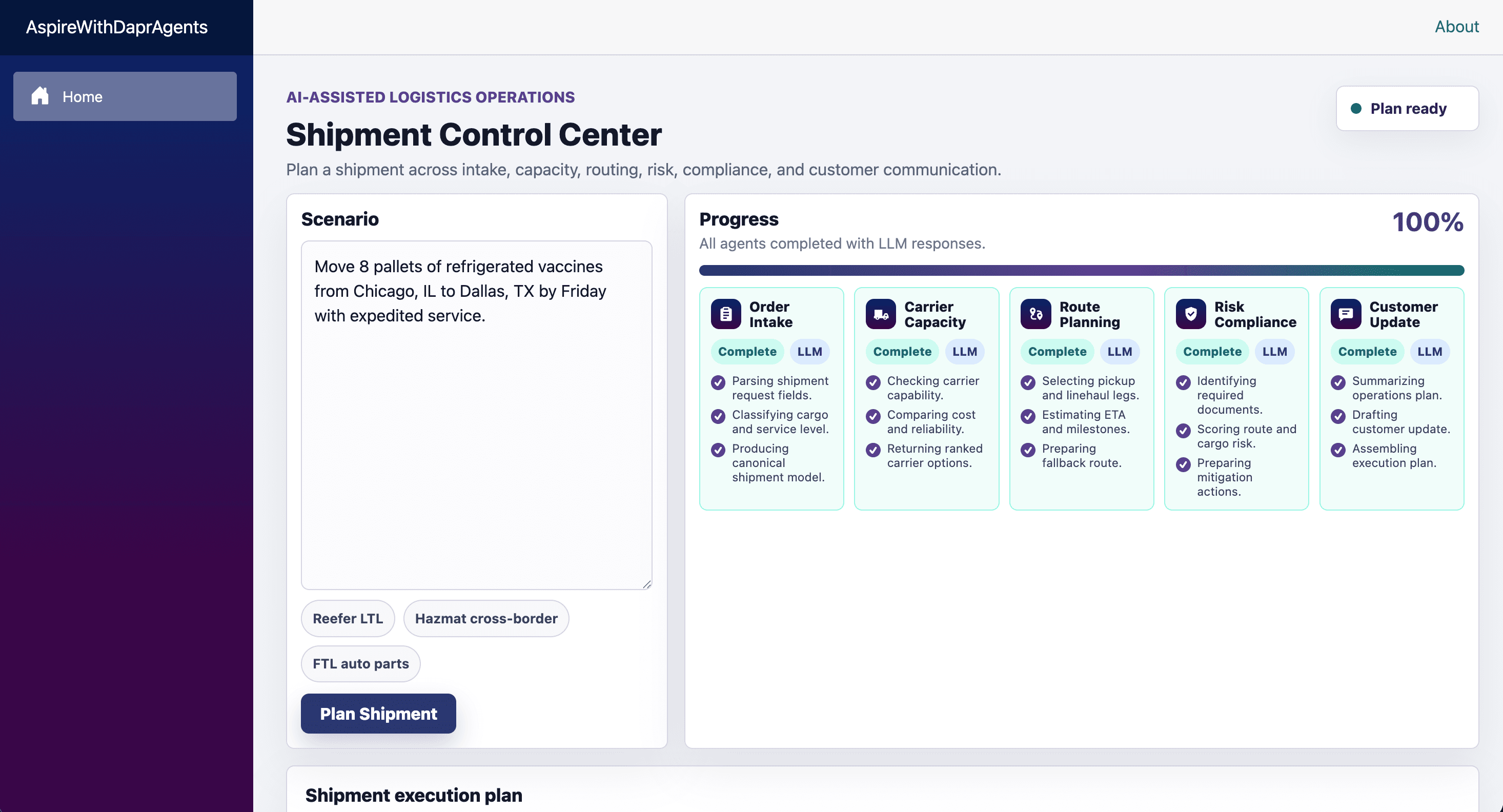This screenshot has width=1503, height=812.
Task: Click the LLM badge under Risk Compliance
Action: [x=1274, y=352]
